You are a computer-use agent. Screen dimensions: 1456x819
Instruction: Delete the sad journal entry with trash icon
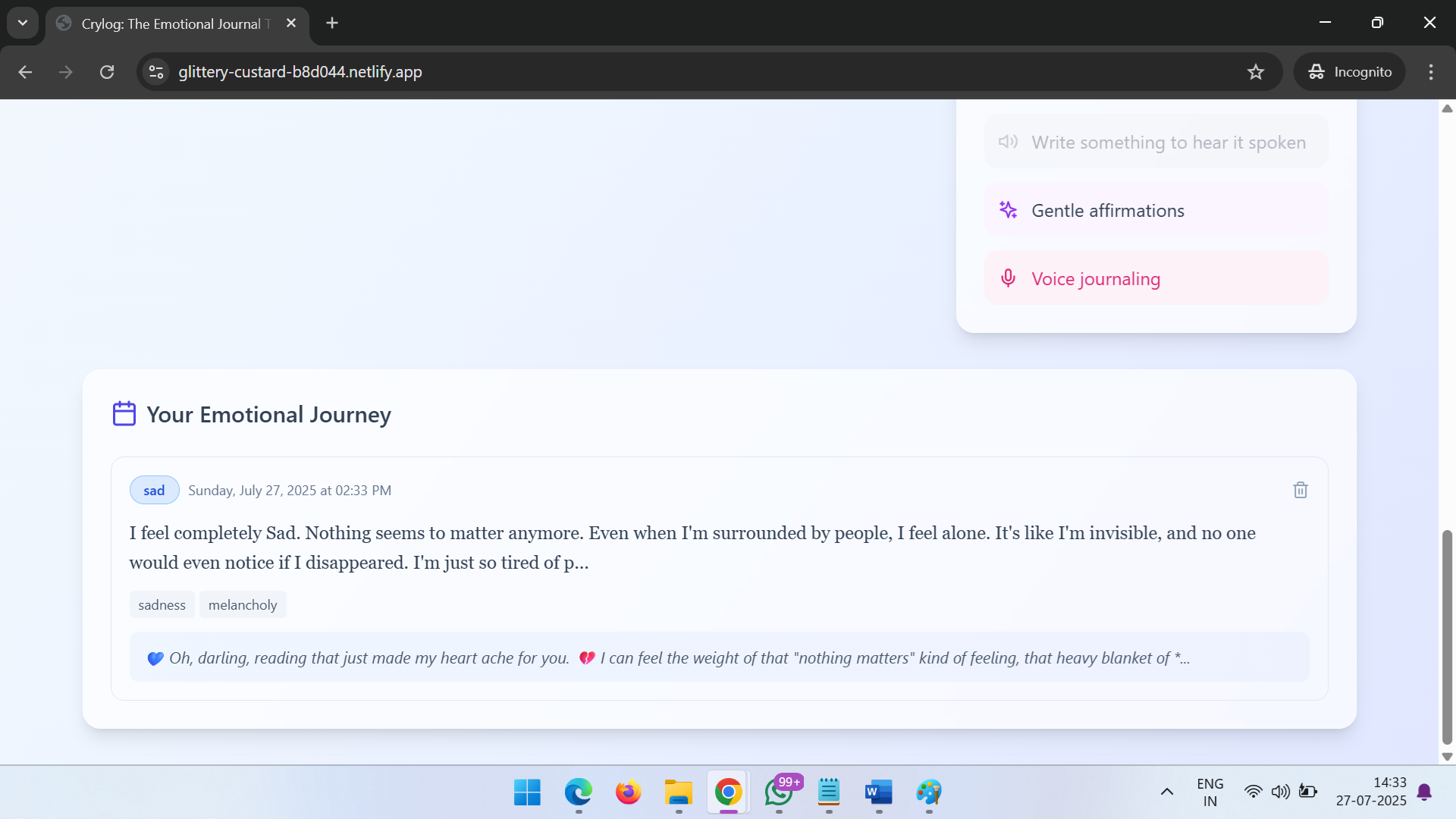(x=1300, y=490)
